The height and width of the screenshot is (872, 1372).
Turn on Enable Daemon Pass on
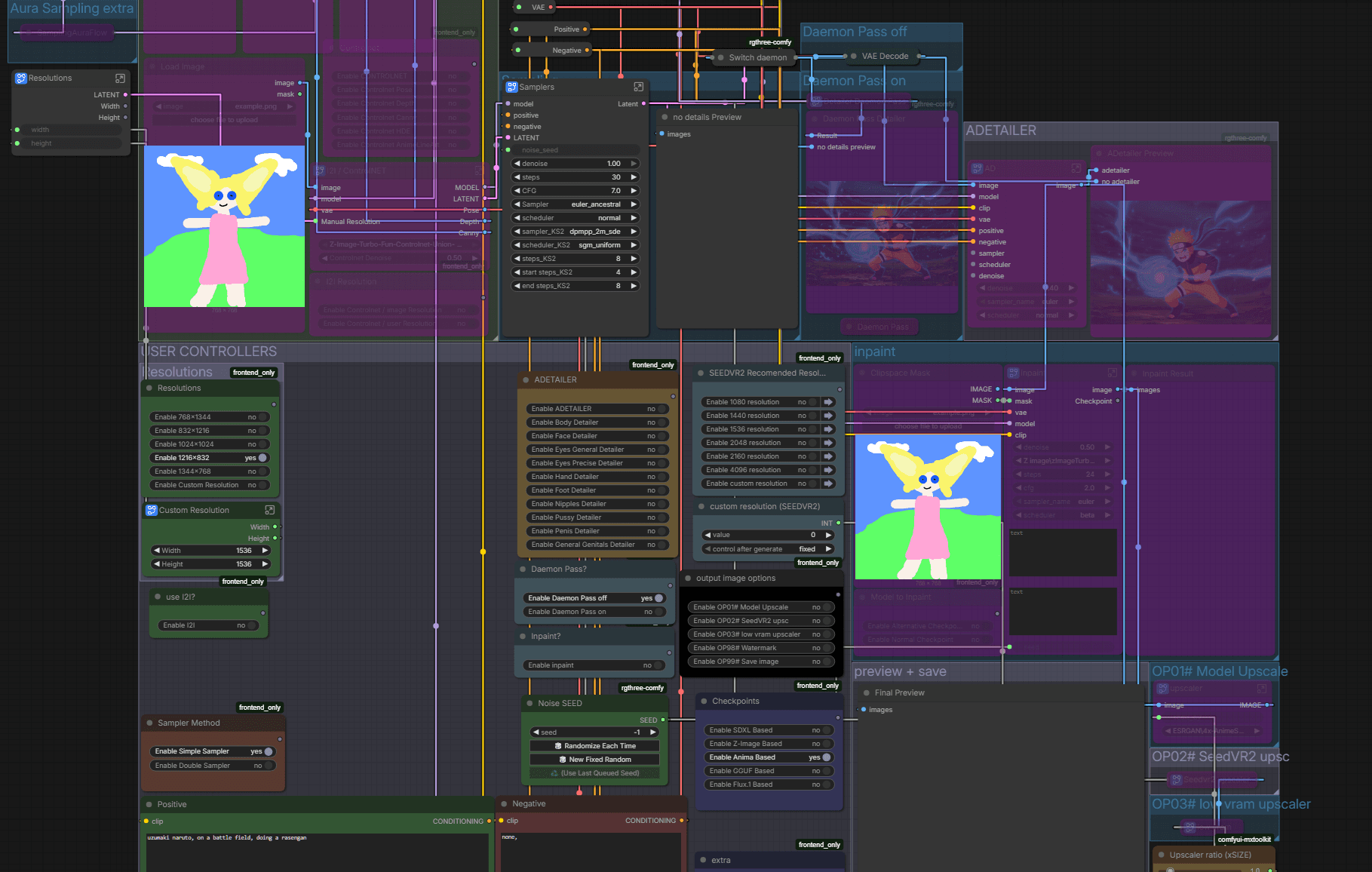tap(594, 612)
